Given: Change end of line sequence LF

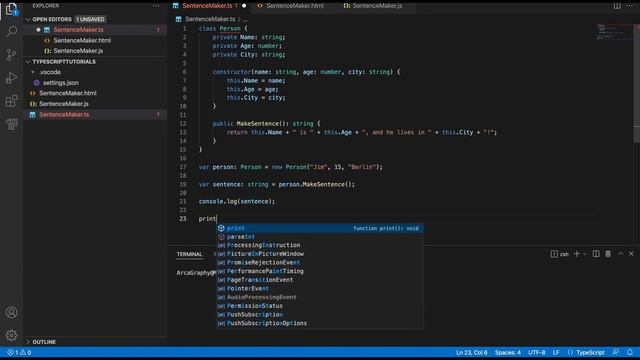Looking at the screenshot, I should [x=556, y=352].
